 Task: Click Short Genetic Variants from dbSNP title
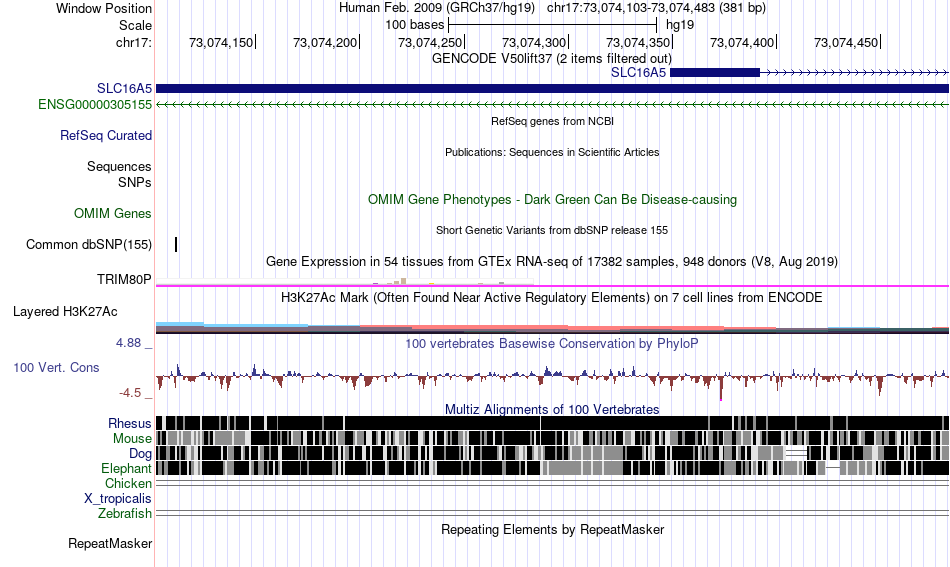[x=552, y=230]
